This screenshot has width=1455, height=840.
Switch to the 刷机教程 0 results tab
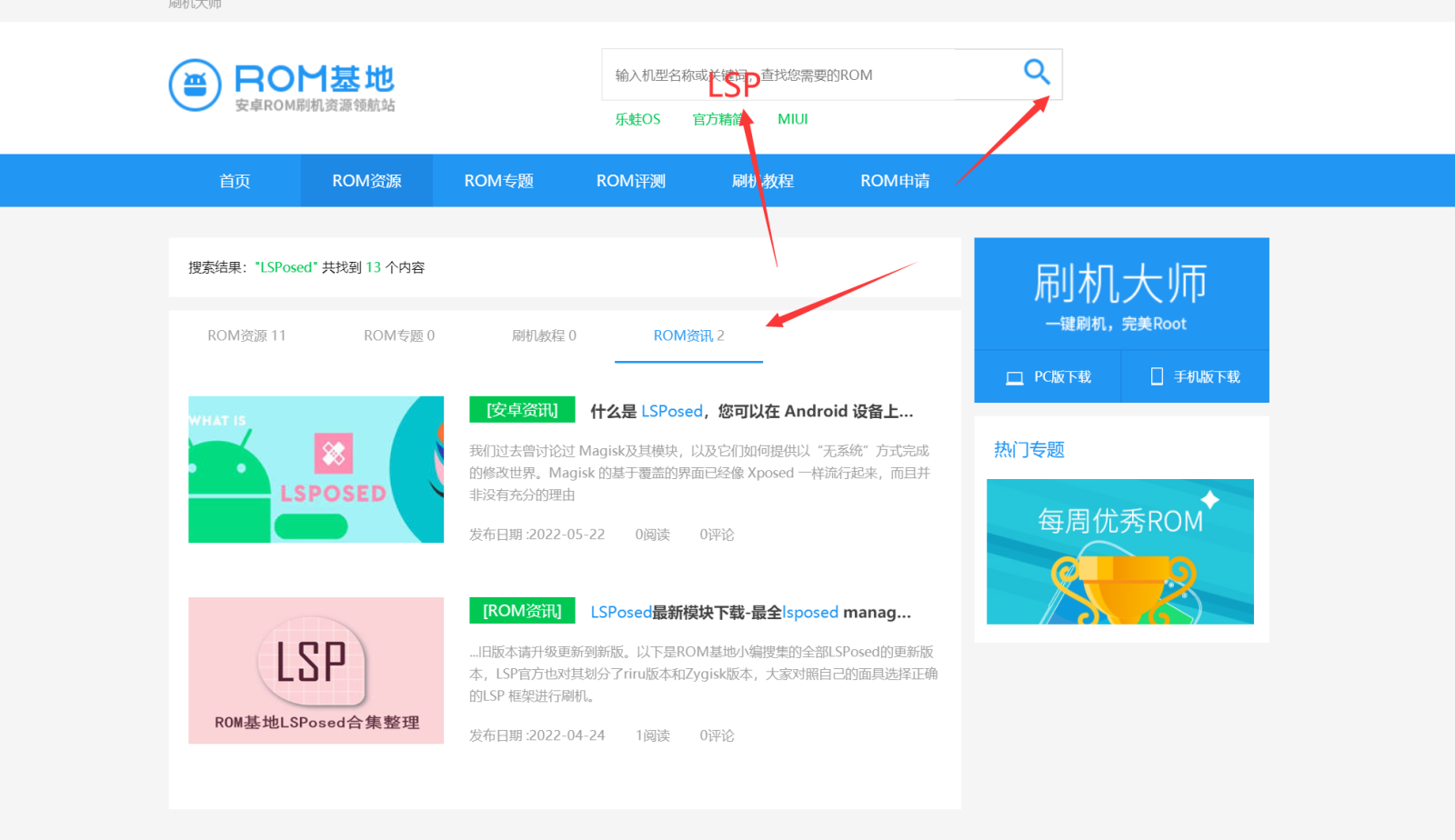tap(544, 335)
